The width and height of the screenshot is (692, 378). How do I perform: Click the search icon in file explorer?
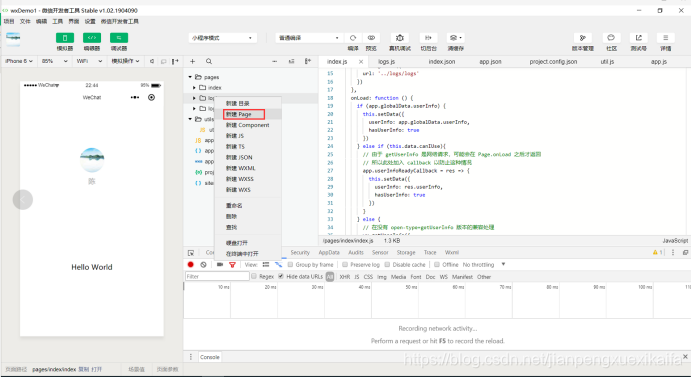209,61
